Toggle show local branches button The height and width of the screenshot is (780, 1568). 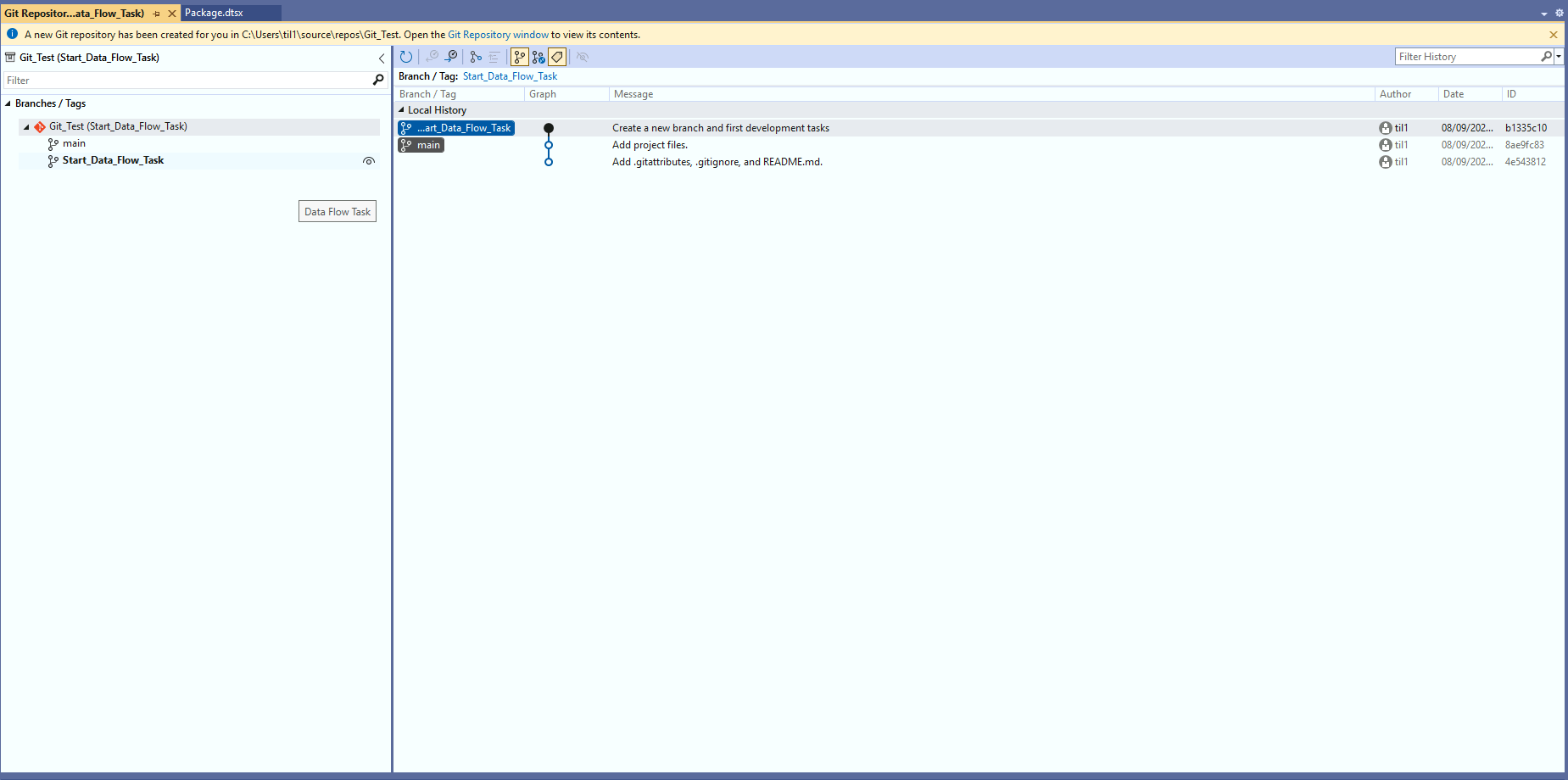coord(520,57)
